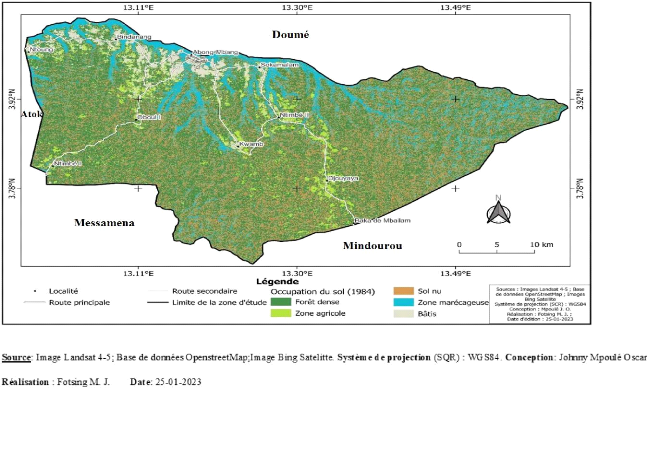Click the 'Zone marécageuse' legend text
The height and width of the screenshot is (457, 647).
coord(453,302)
